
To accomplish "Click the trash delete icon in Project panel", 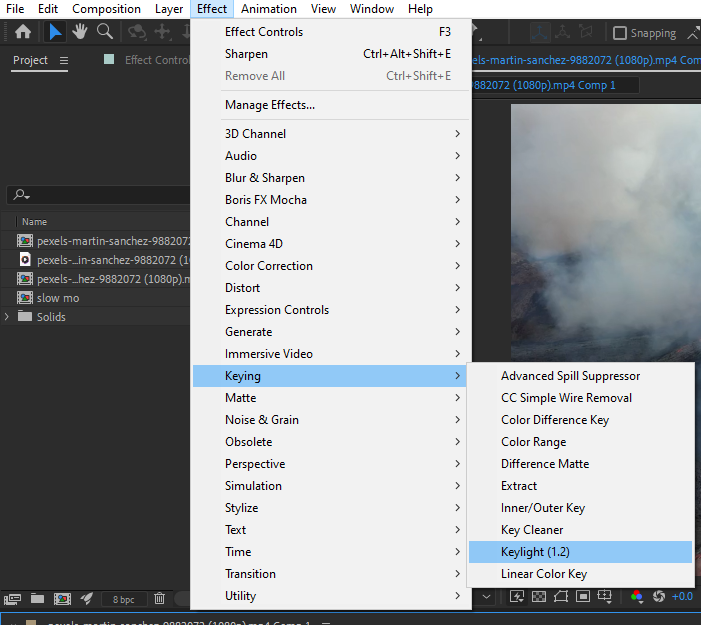I will [159, 598].
